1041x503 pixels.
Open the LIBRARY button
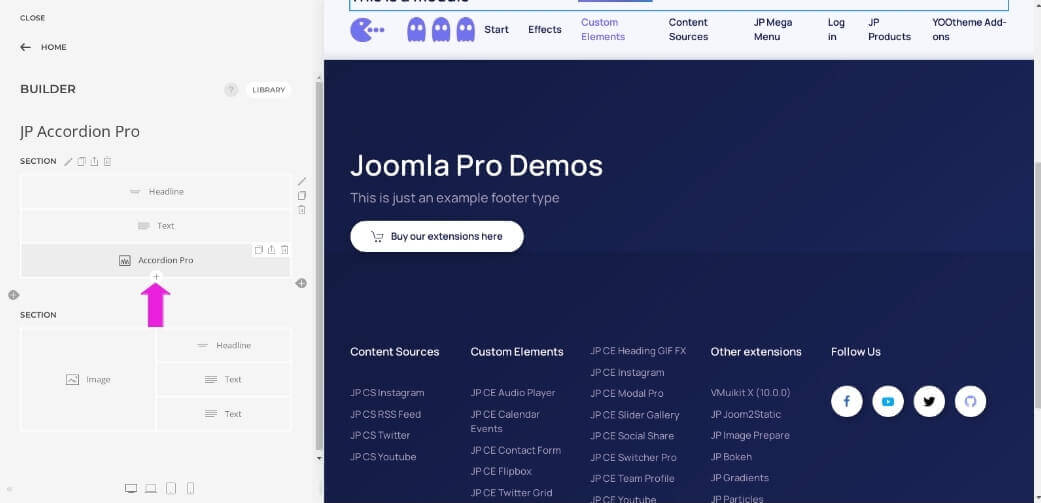coord(269,90)
